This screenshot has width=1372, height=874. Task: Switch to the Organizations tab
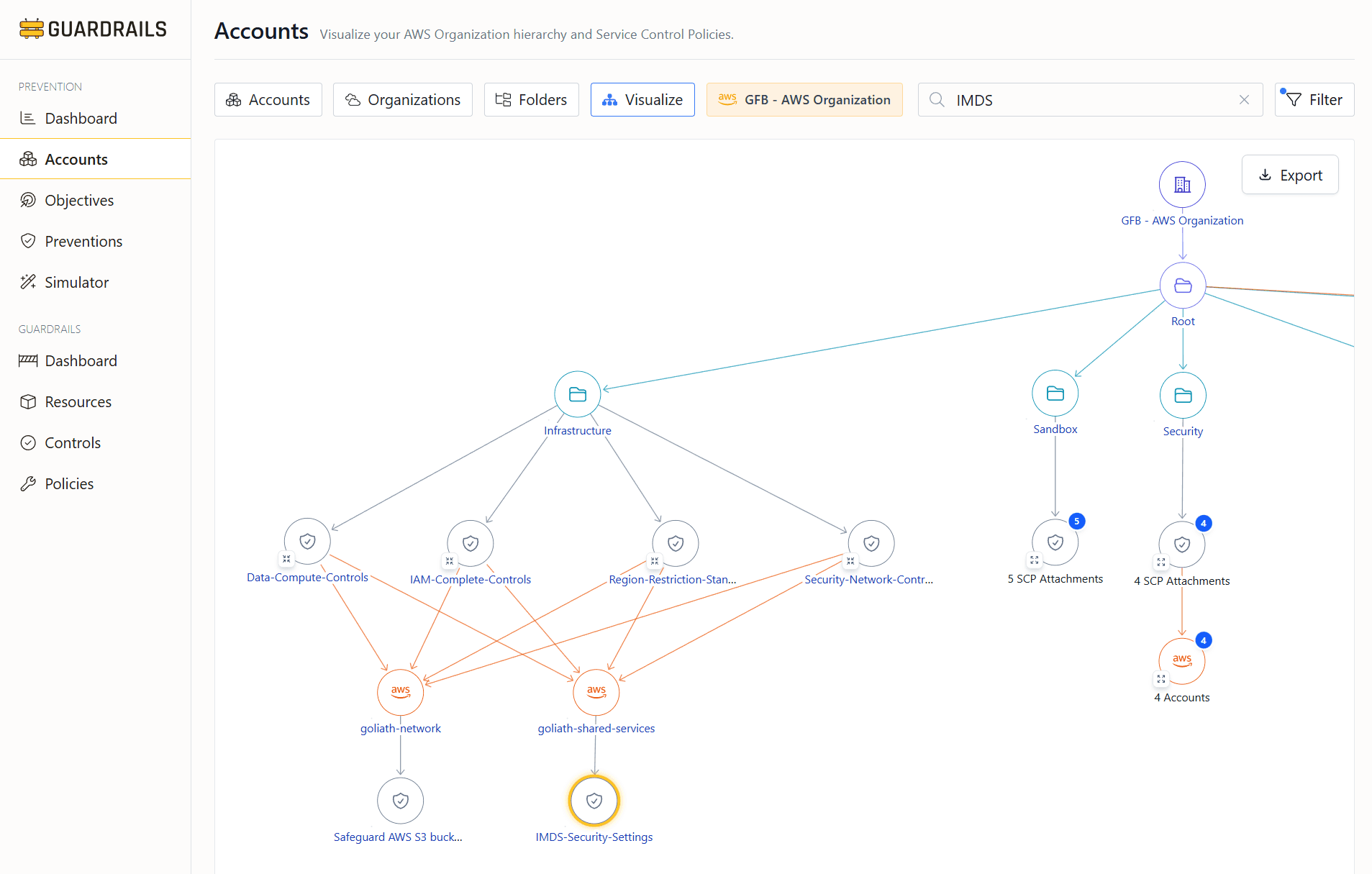click(403, 100)
